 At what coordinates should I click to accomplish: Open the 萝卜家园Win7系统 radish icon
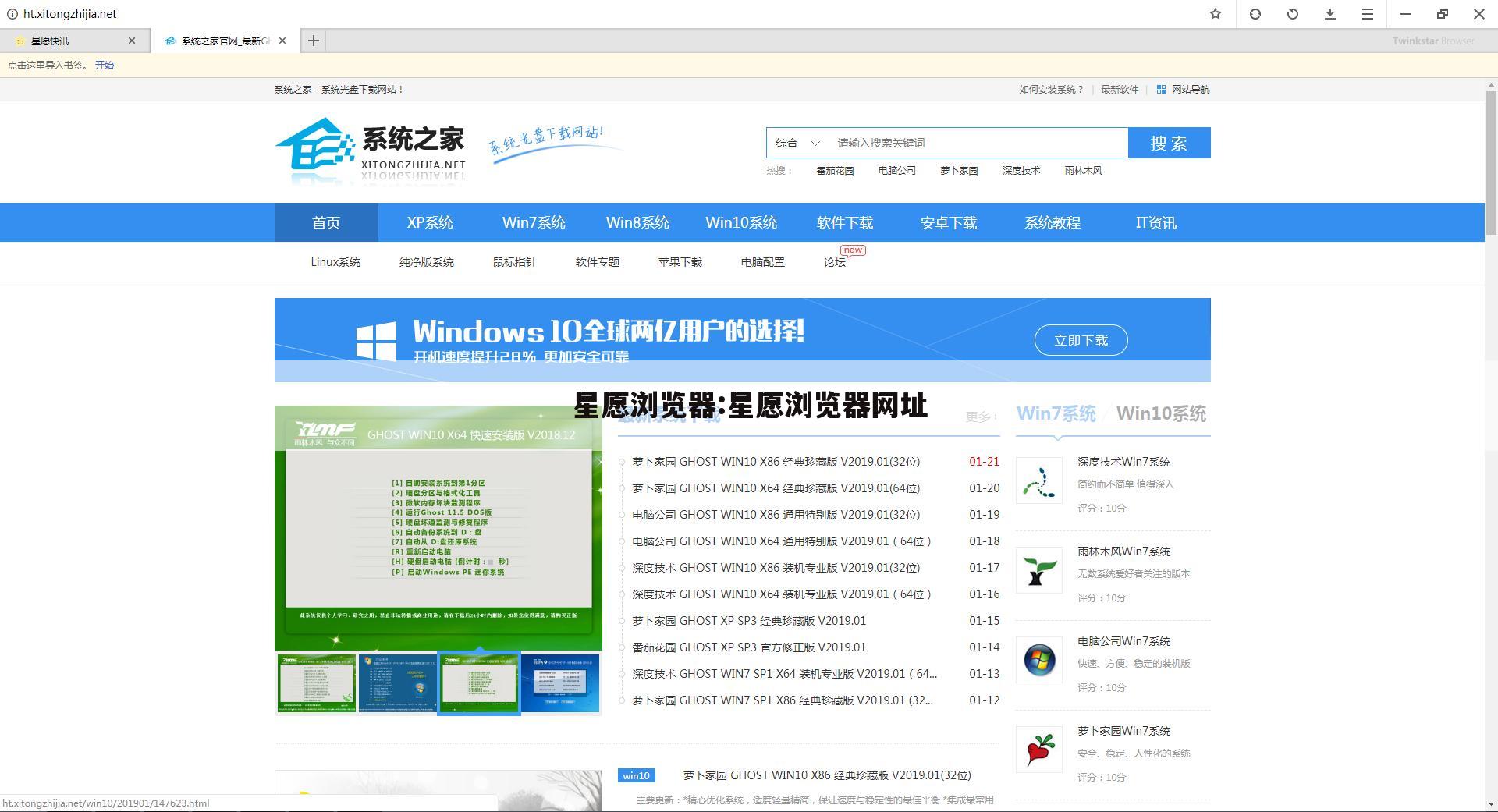[x=1038, y=750]
